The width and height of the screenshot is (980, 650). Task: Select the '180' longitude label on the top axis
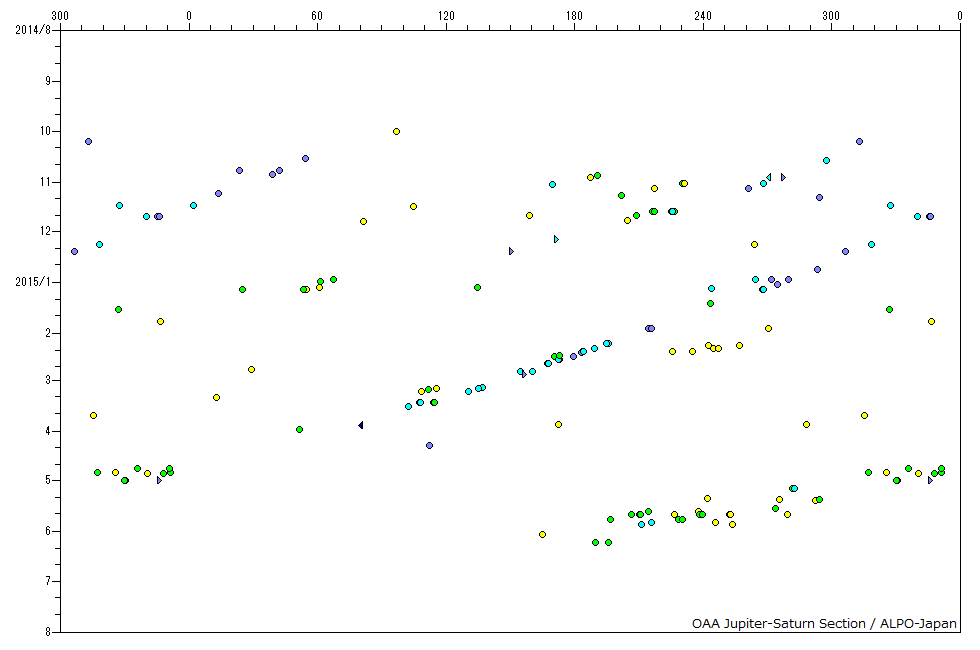pyautogui.click(x=574, y=16)
